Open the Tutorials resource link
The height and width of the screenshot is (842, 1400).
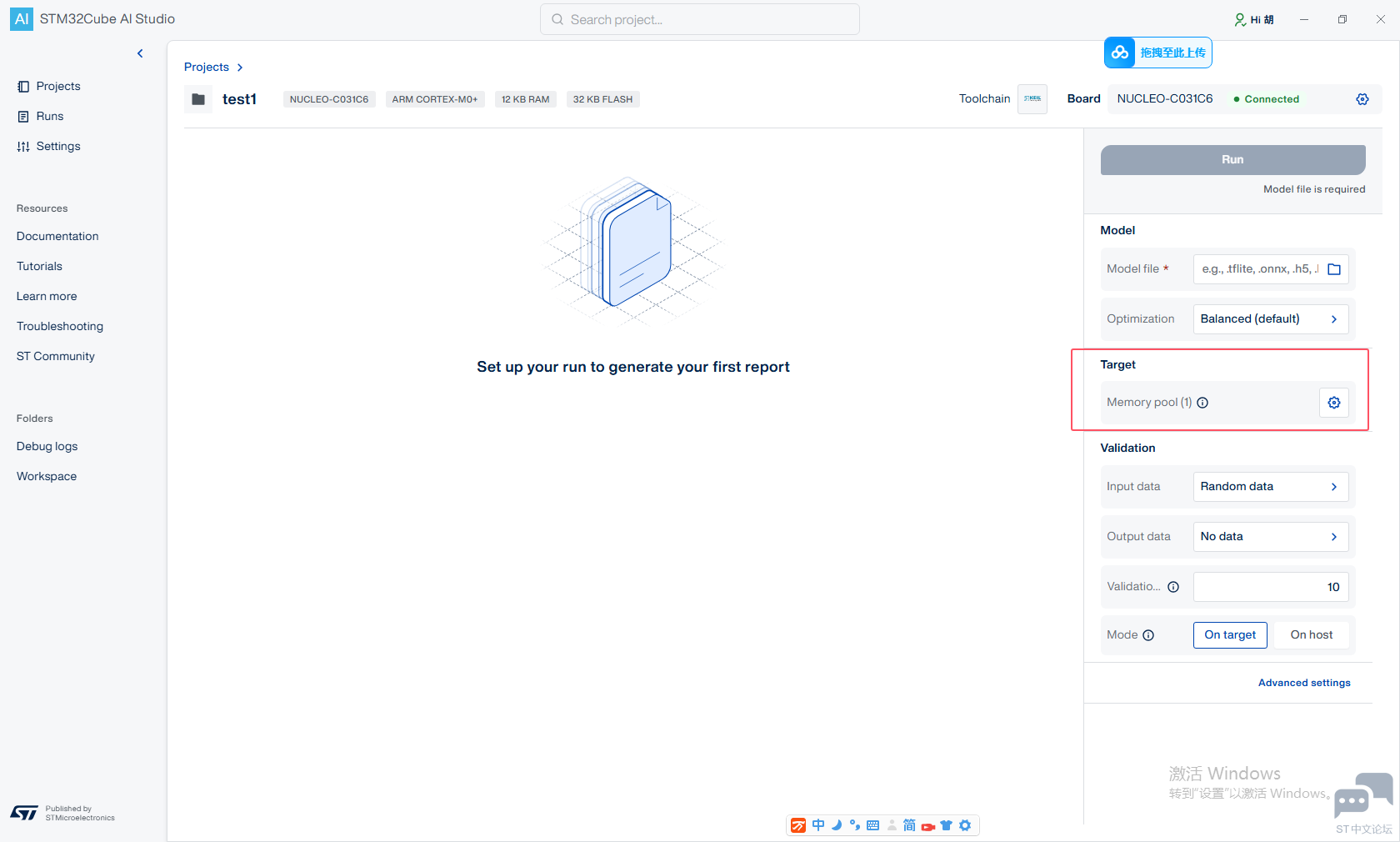(x=39, y=266)
